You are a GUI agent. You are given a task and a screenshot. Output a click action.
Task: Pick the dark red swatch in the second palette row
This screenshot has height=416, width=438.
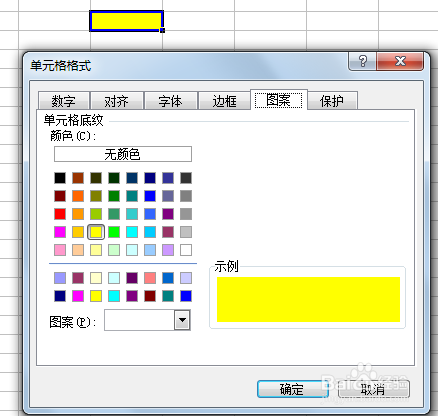60,196
